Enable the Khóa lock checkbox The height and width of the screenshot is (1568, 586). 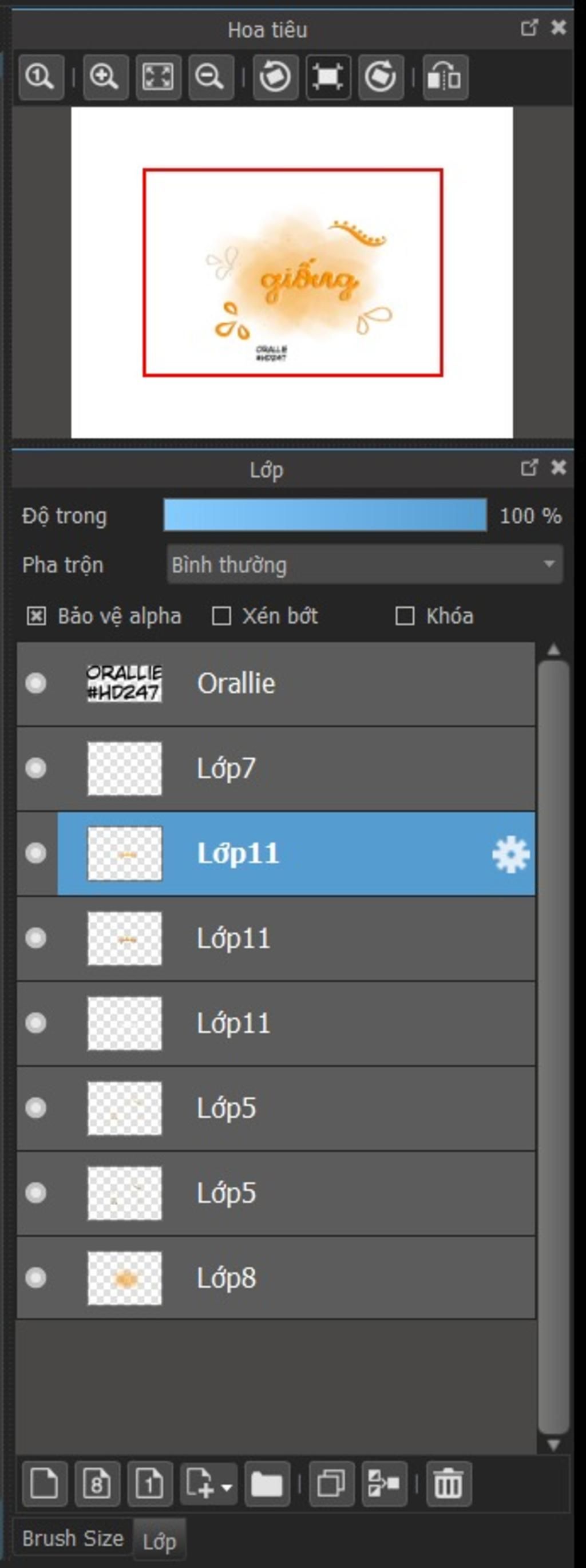(405, 616)
